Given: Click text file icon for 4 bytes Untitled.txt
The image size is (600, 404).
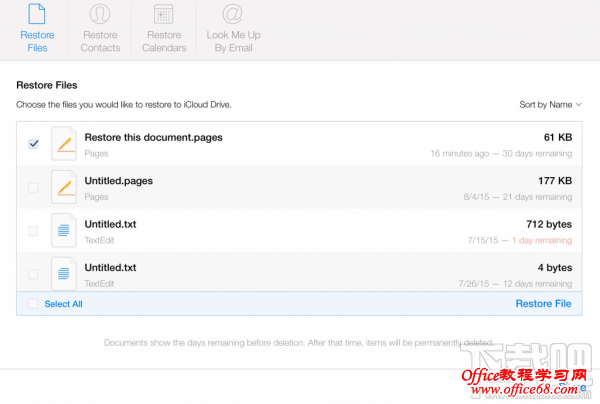Looking at the screenshot, I should (64, 274).
